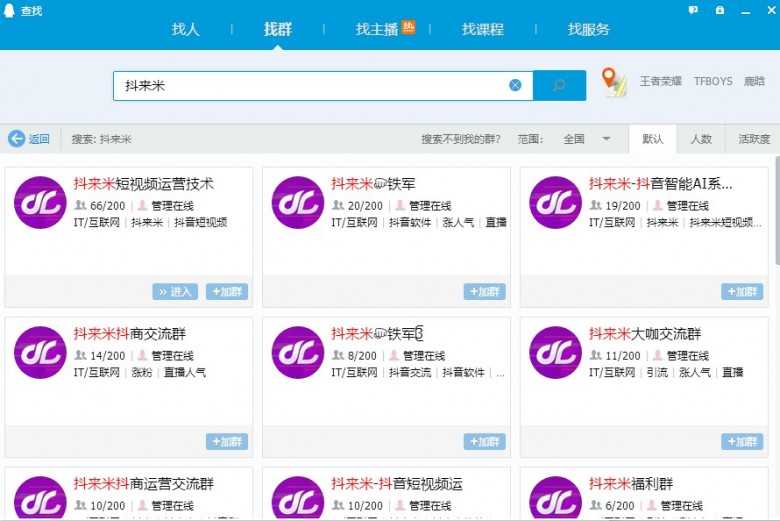
Task: Open avatar of 抖来米福利群
Action: pyautogui.click(x=556, y=498)
